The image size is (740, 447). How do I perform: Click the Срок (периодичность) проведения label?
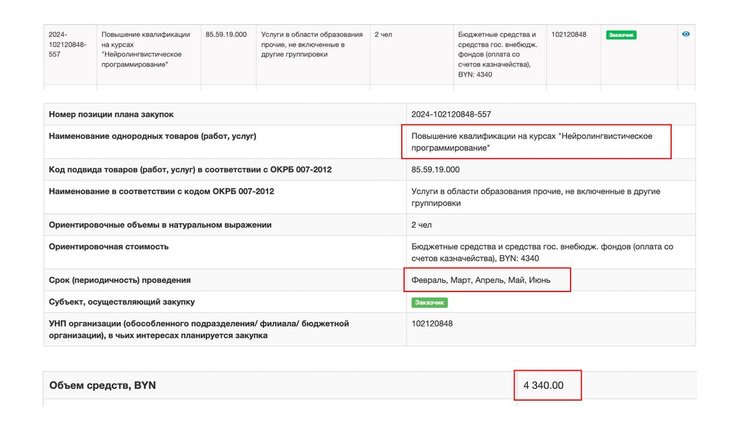(120, 280)
